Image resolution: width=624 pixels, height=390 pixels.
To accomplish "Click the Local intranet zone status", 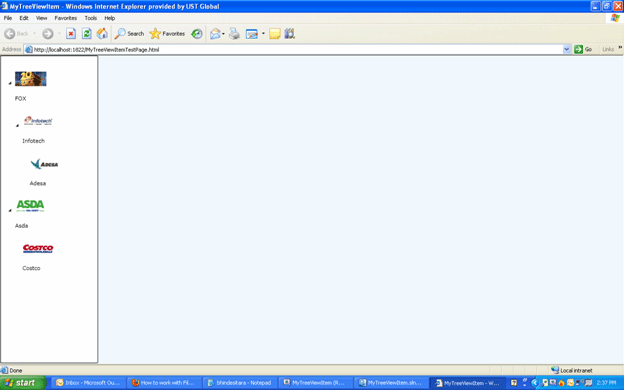I will tap(571, 370).
